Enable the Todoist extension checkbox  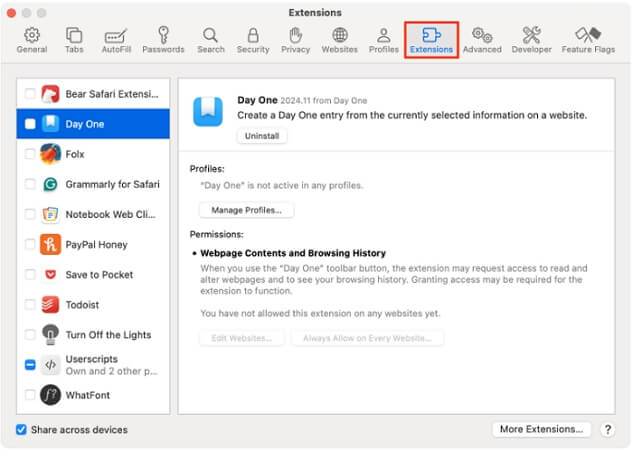pos(30,305)
